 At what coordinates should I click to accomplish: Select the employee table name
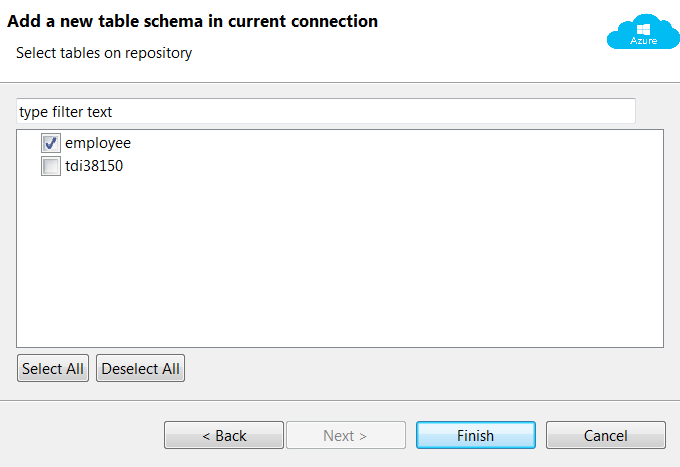pyautogui.click(x=98, y=143)
